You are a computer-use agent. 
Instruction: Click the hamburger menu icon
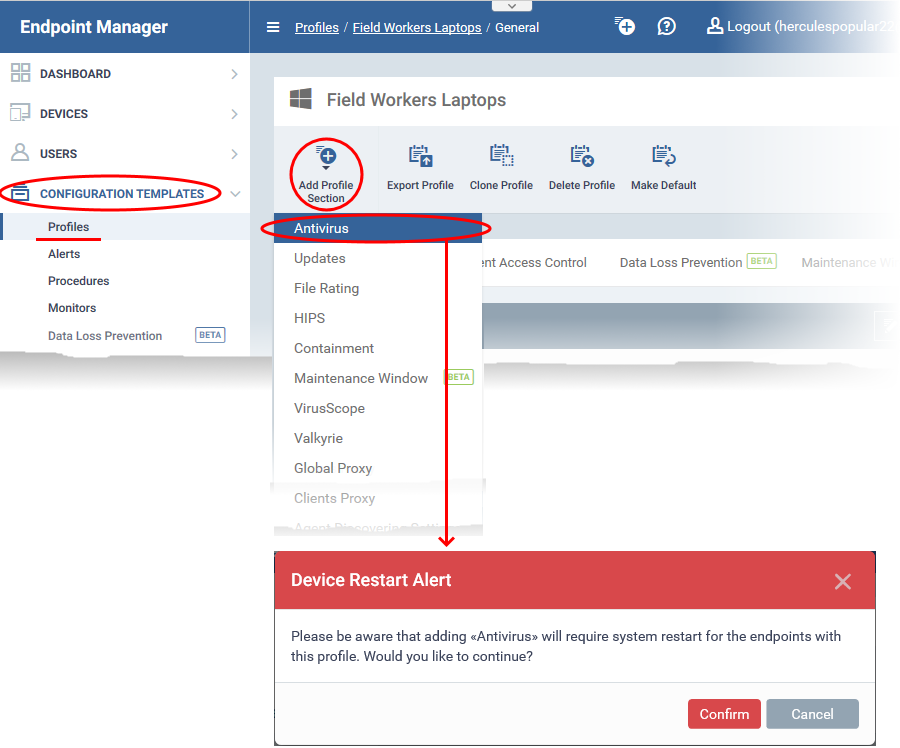[273, 27]
